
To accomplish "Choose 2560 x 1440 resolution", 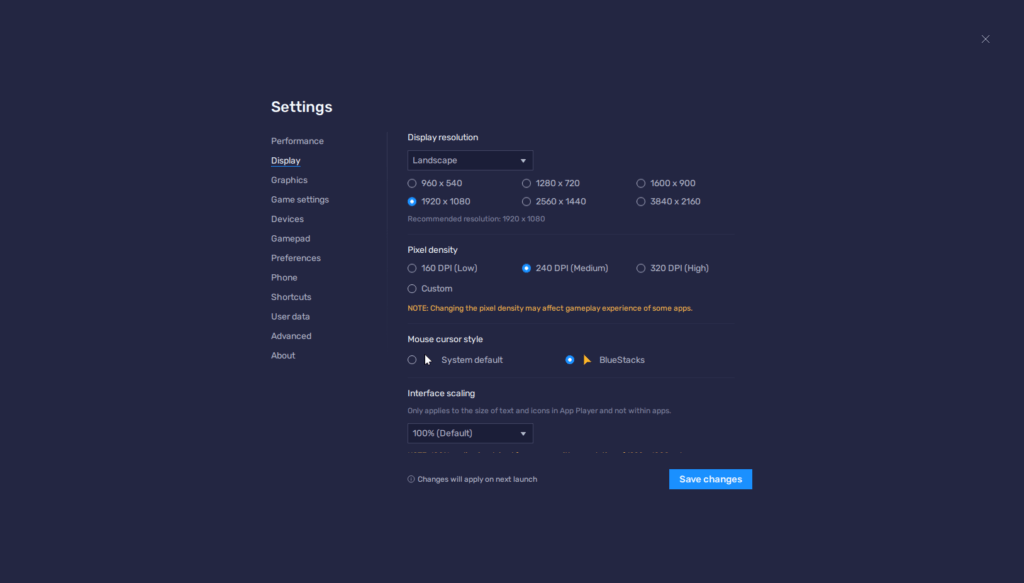I will (526, 202).
